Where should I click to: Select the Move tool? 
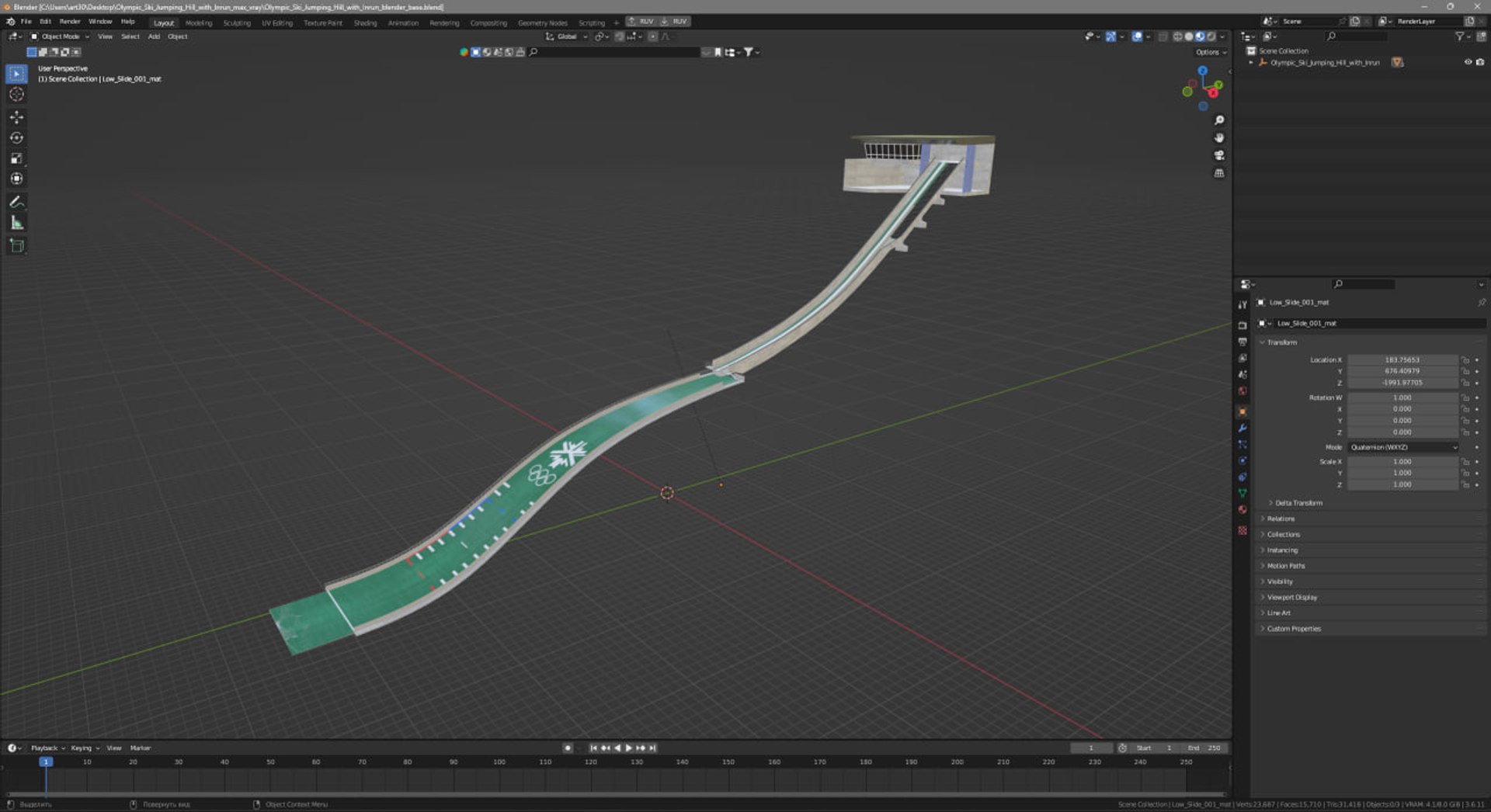(x=16, y=117)
